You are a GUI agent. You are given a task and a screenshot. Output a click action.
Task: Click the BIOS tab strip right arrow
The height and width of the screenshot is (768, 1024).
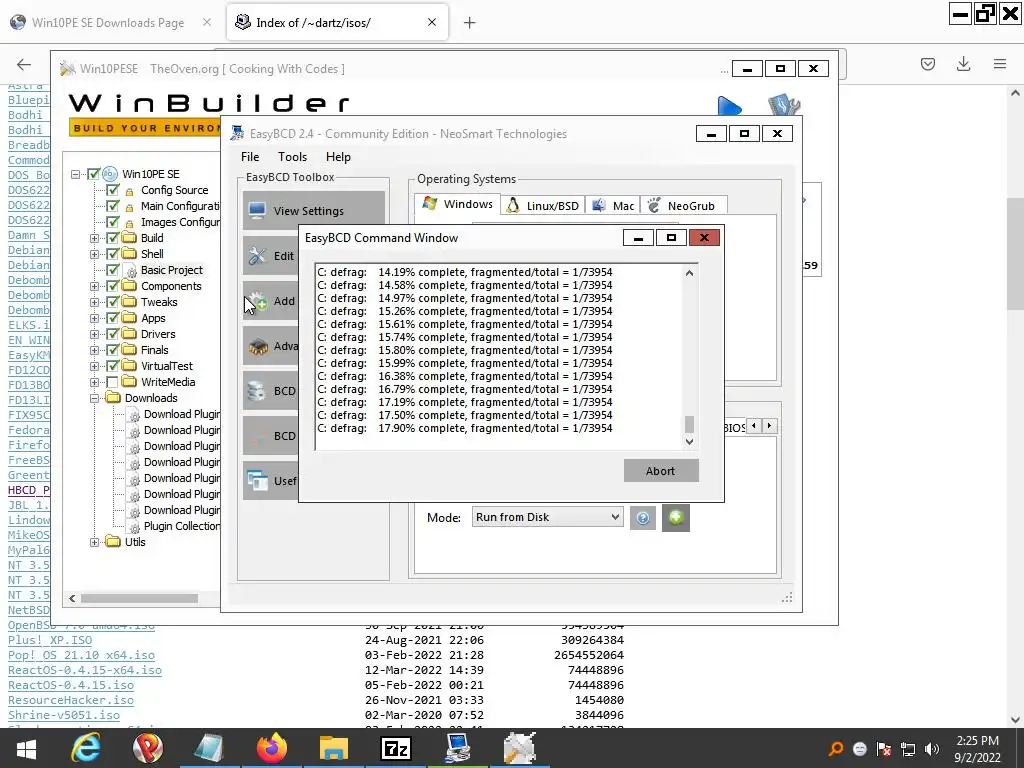[x=769, y=426]
